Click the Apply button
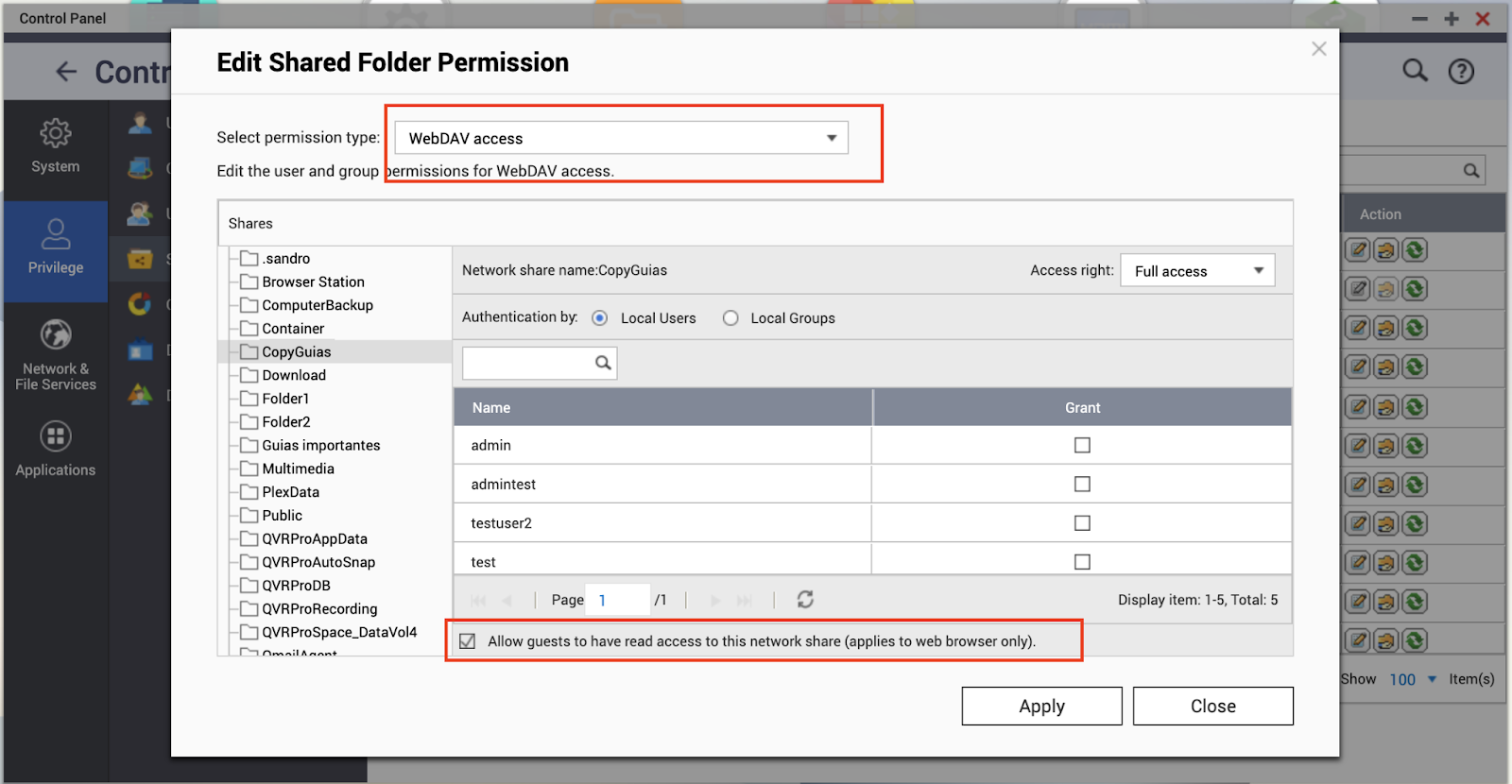The width and height of the screenshot is (1512, 784). click(x=1041, y=707)
